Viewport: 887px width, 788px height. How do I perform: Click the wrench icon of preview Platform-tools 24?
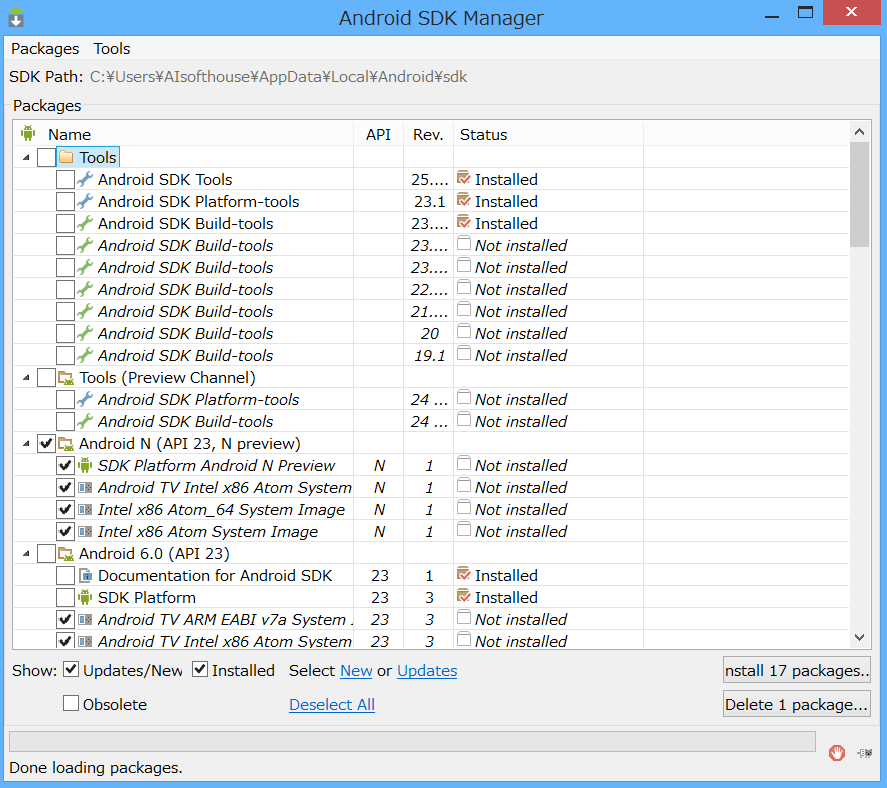click(x=85, y=399)
